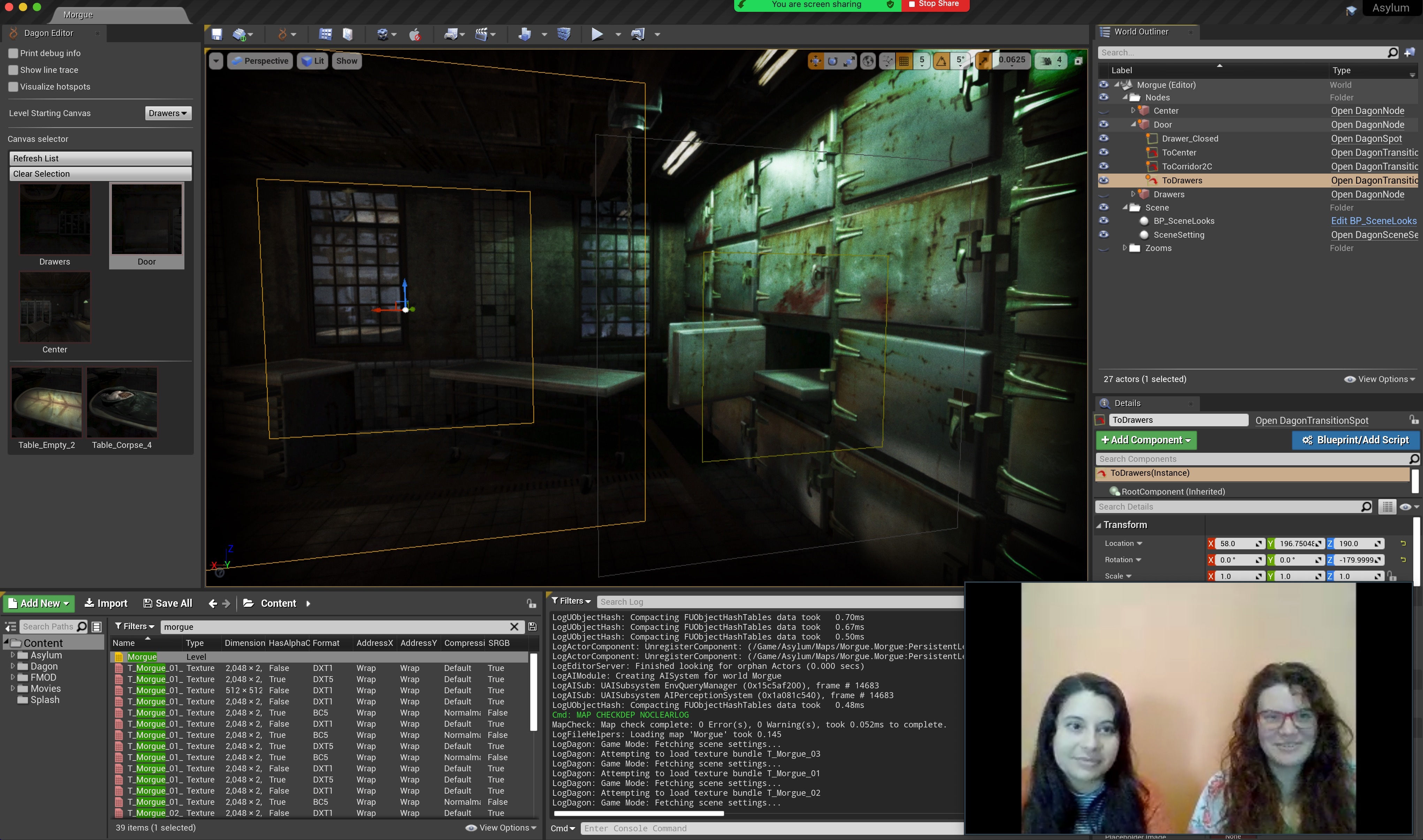This screenshot has width=1423, height=840.
Task: Click the Import button
Action: click(106, 603)
